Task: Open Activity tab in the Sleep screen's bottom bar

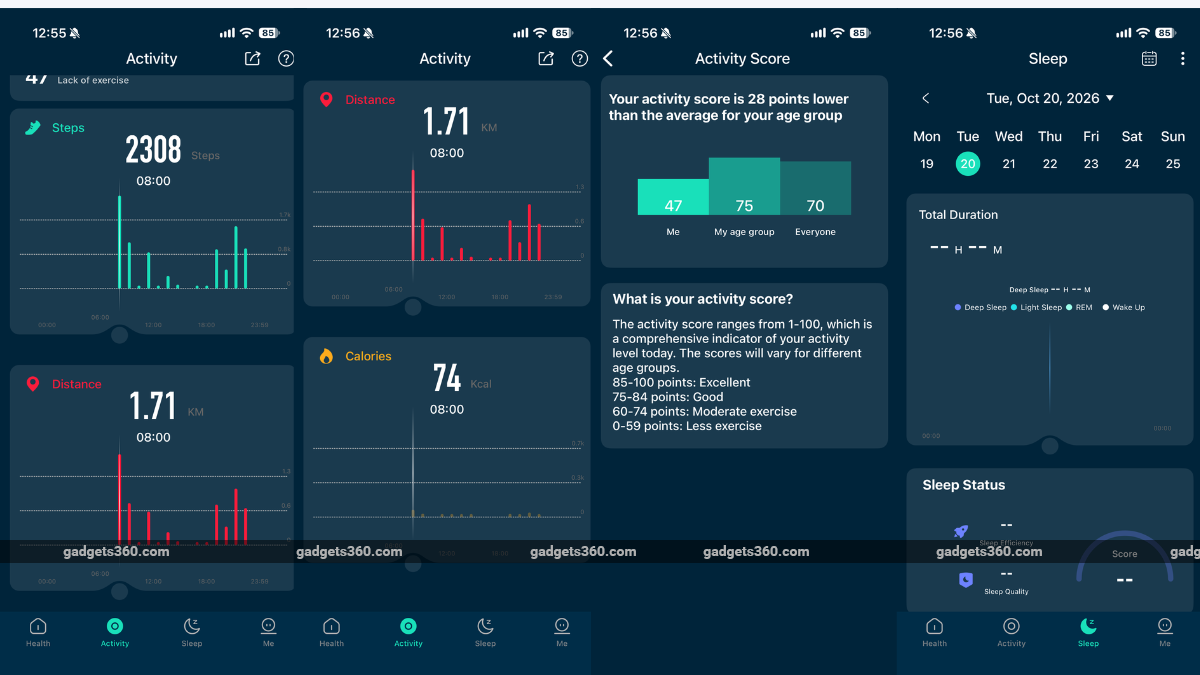Action: click(1011, 632)
